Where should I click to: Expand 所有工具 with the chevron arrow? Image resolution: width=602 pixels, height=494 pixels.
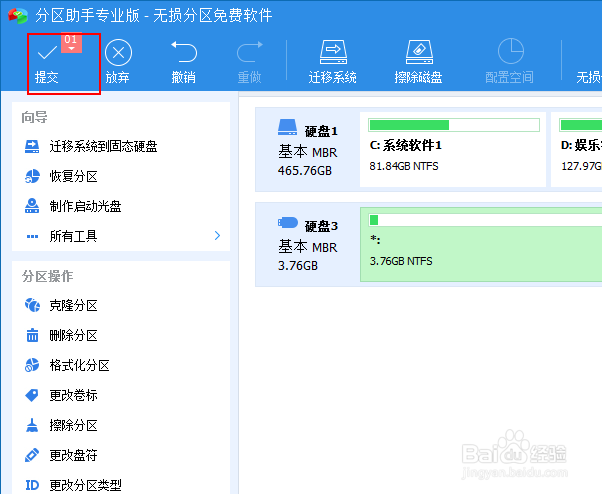pyautogui.click(x=217, y=235)
